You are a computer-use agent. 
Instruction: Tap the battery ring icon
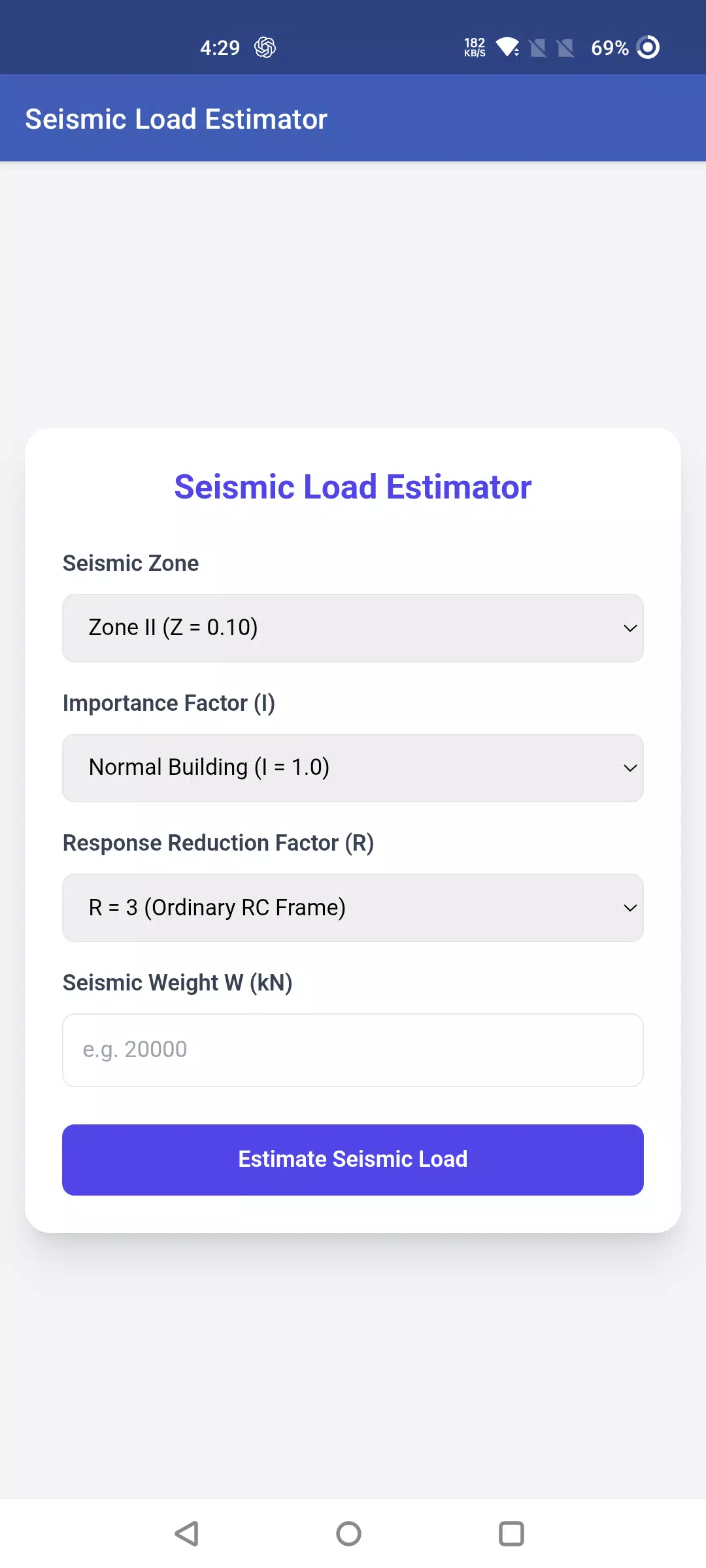pyautogui.click(x=648, y=47)
